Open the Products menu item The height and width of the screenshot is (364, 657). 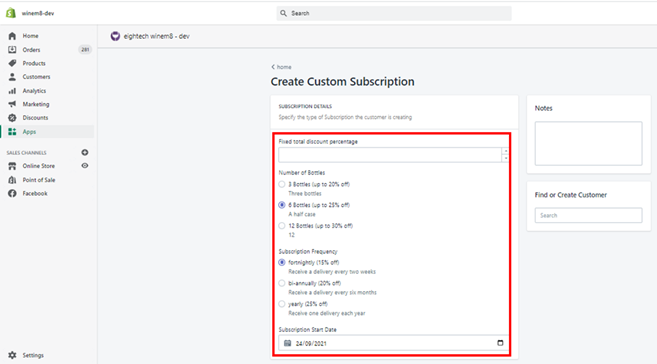point(34,63)
